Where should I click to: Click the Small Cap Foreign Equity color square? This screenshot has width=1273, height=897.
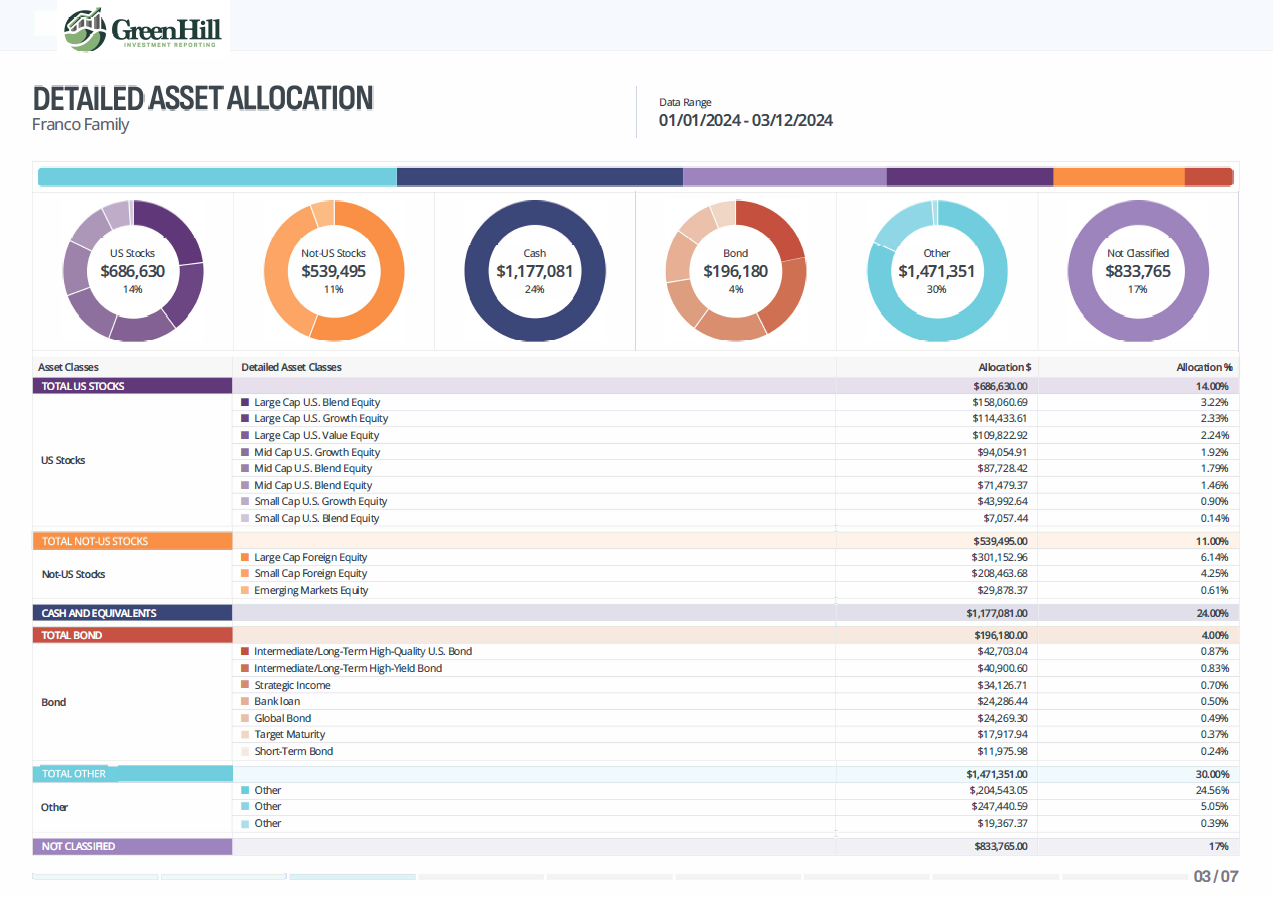[x=245, y=574]
